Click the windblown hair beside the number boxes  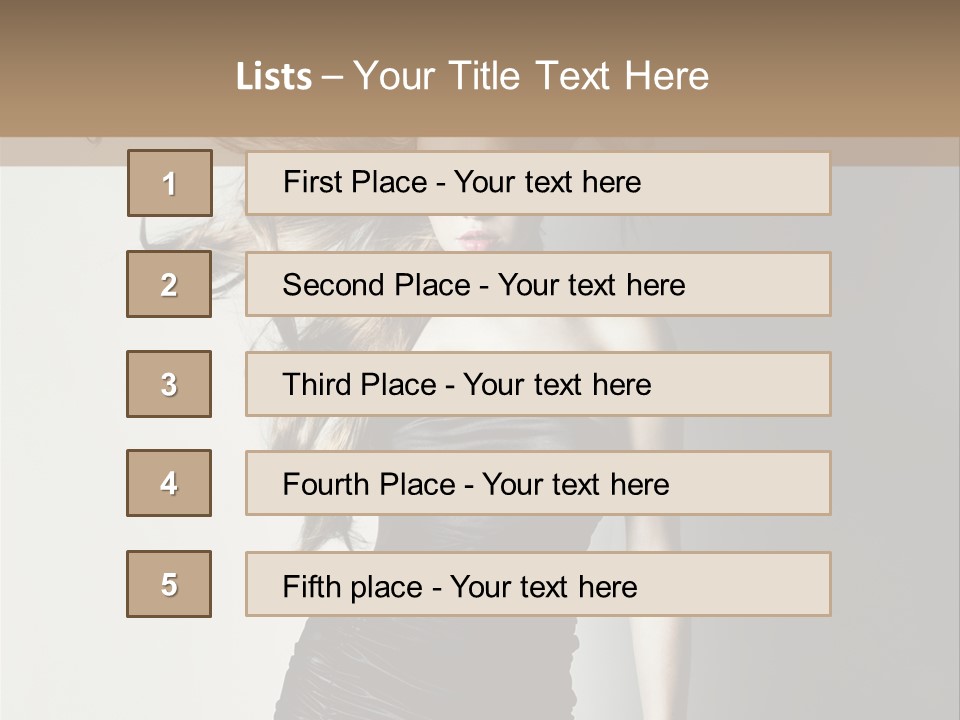[x=228, y=240]
